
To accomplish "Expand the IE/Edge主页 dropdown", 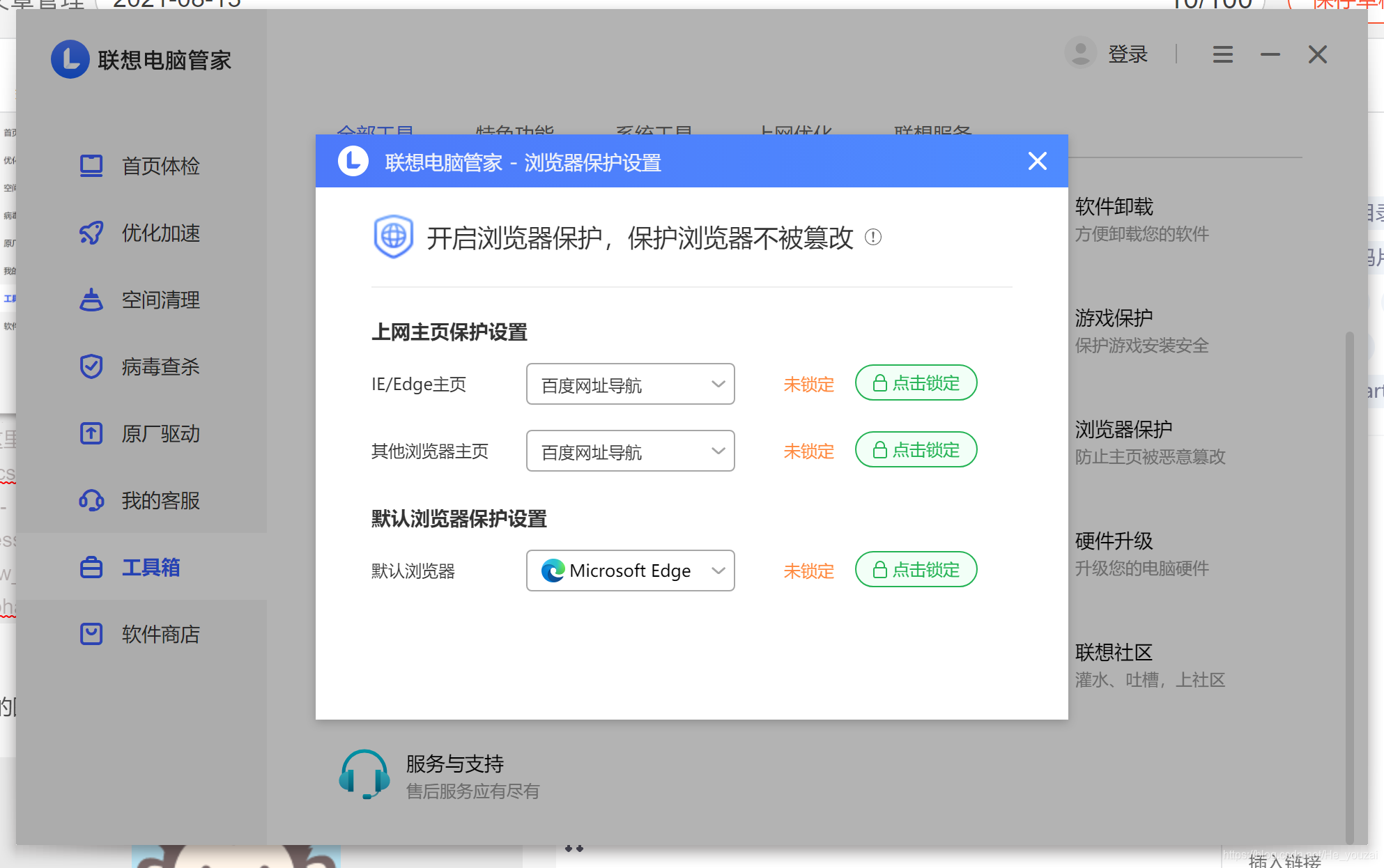I will click(631, 384).
